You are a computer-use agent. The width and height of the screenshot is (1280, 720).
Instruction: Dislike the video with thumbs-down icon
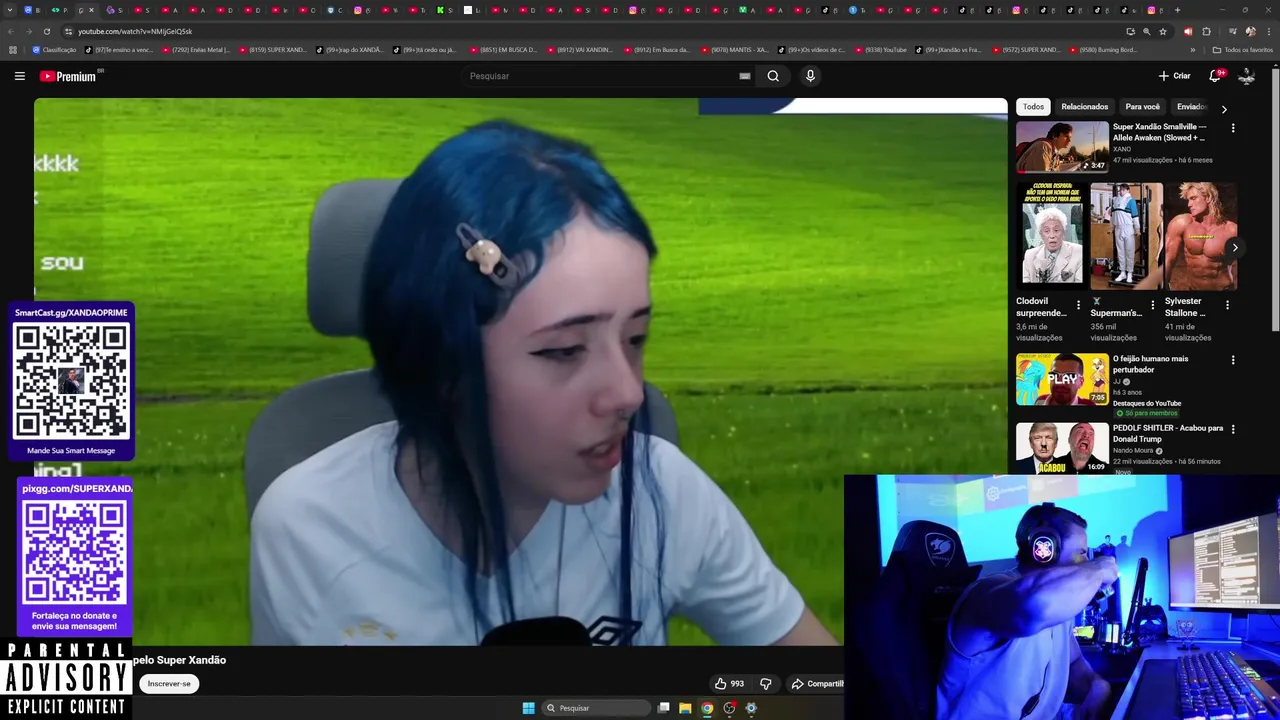(x=766, y=684)
